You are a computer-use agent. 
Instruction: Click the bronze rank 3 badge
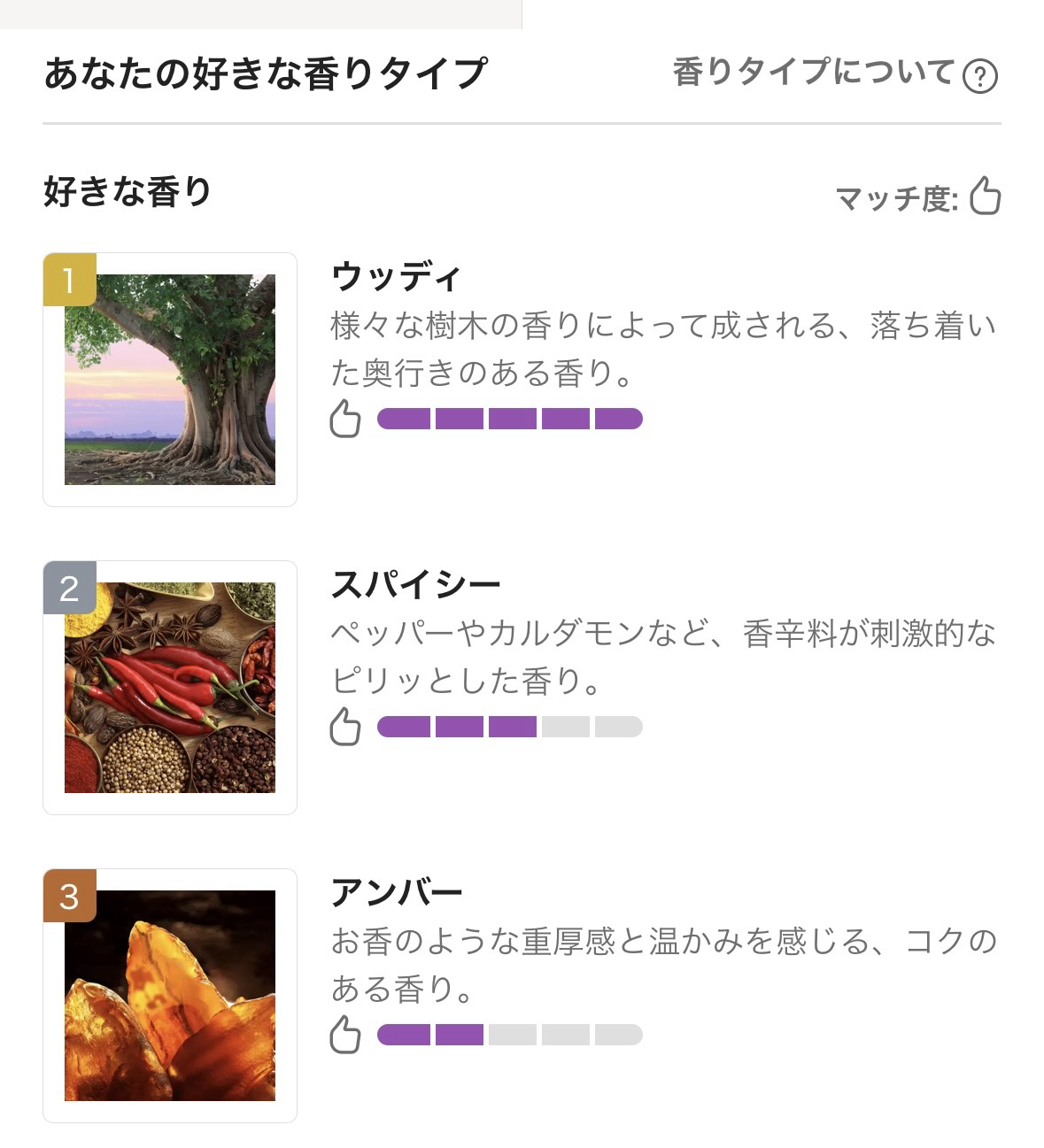tap(69, 896)
